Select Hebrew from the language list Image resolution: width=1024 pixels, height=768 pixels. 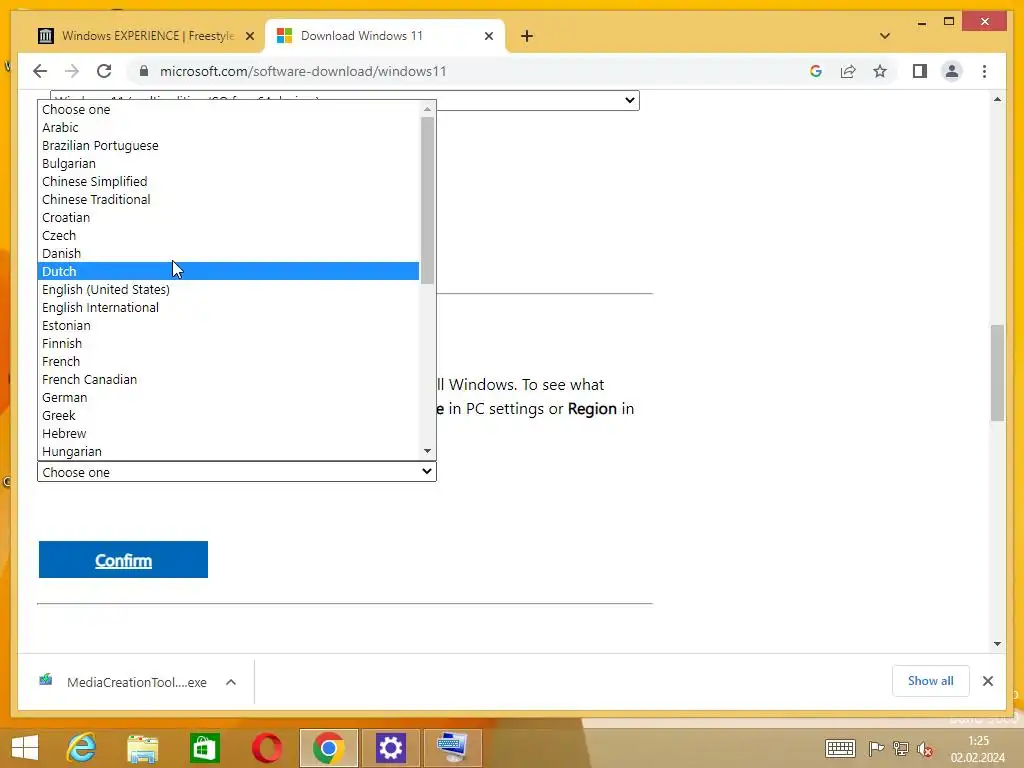[x=228, y=432]
